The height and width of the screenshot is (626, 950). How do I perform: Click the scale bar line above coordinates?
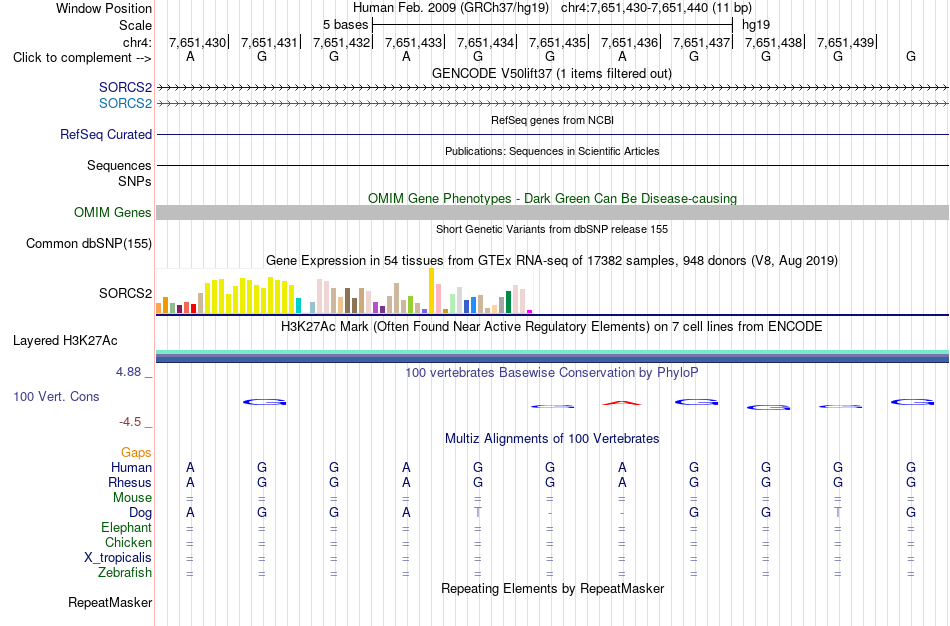pyautogui.click(x=553, y=25)
